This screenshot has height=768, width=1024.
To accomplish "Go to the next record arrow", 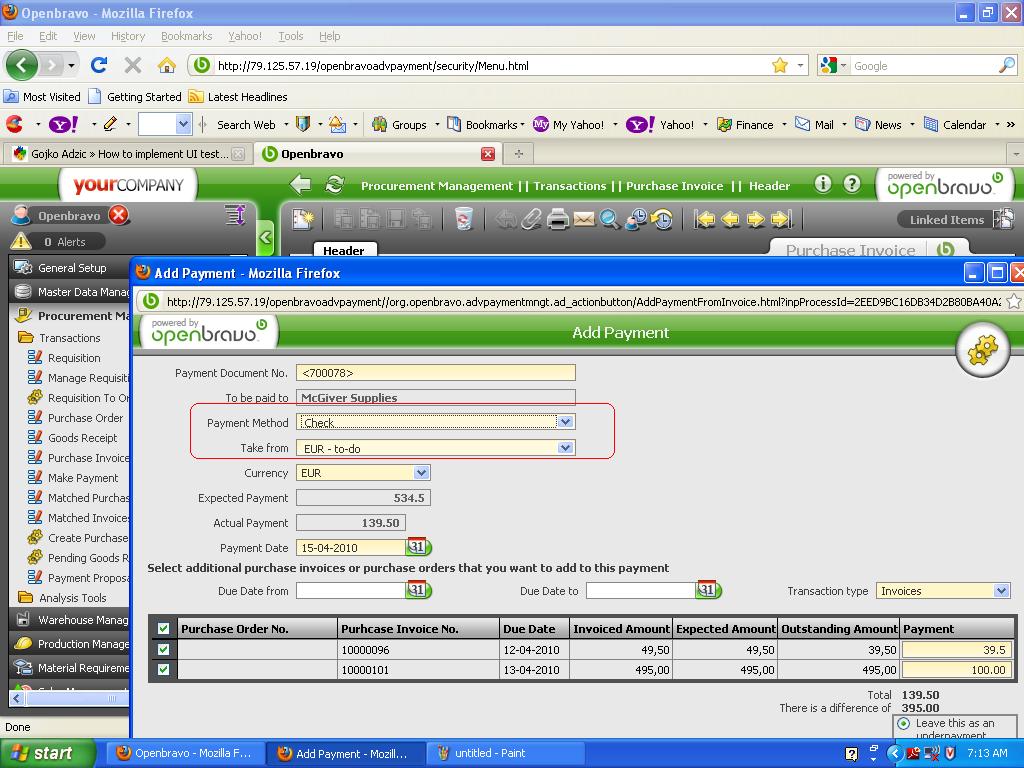I will coord(755,219).
